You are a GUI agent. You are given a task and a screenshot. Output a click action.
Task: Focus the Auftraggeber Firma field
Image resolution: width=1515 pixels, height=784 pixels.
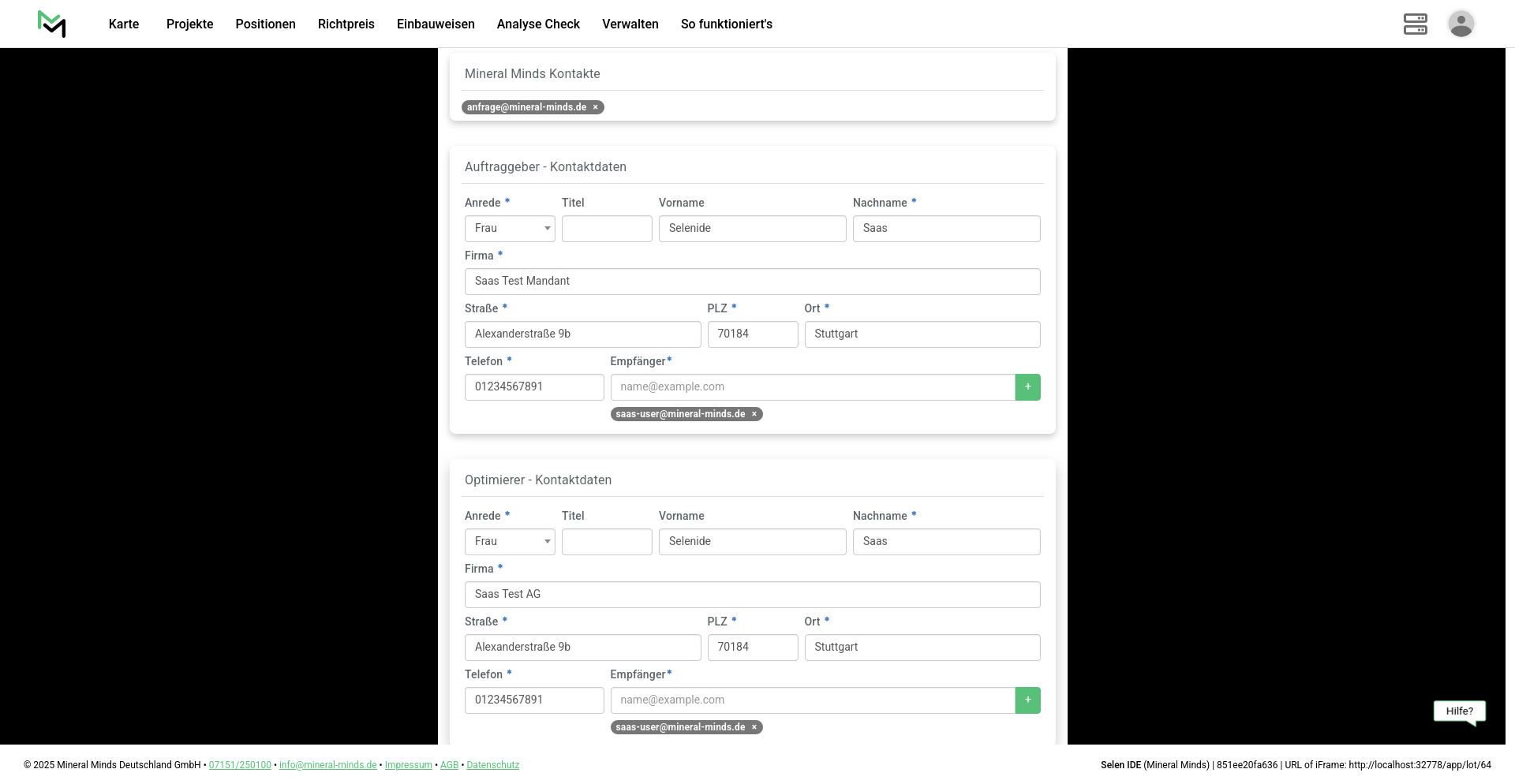tap(752, 282)
